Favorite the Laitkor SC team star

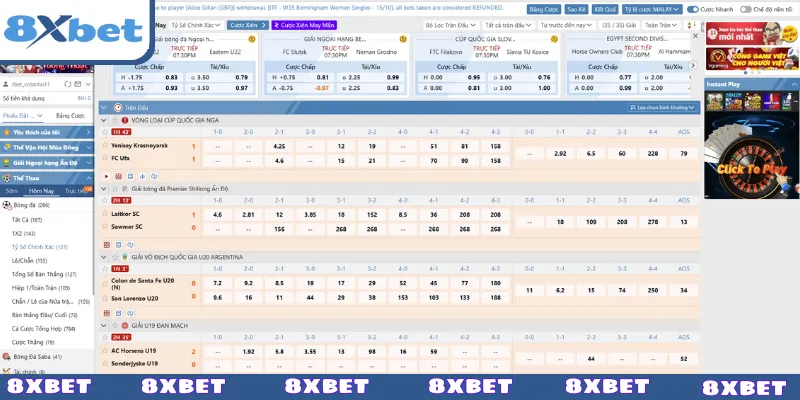click(105, 214)
